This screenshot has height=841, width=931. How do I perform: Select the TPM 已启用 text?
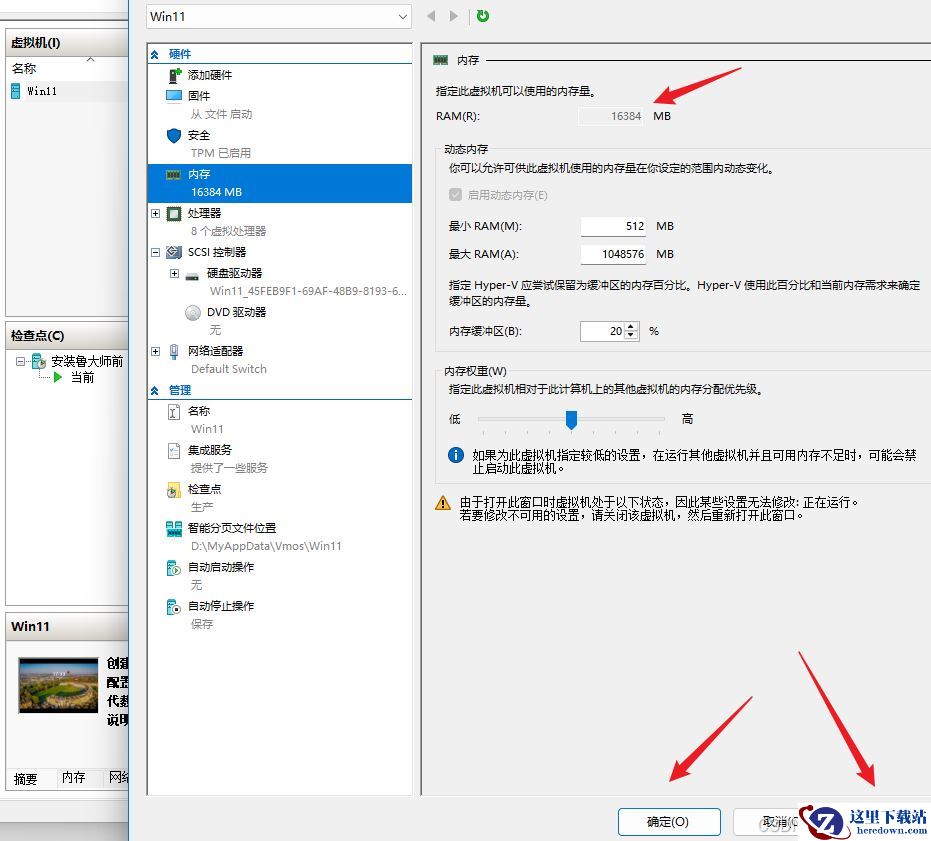click(x=221, y=153)
